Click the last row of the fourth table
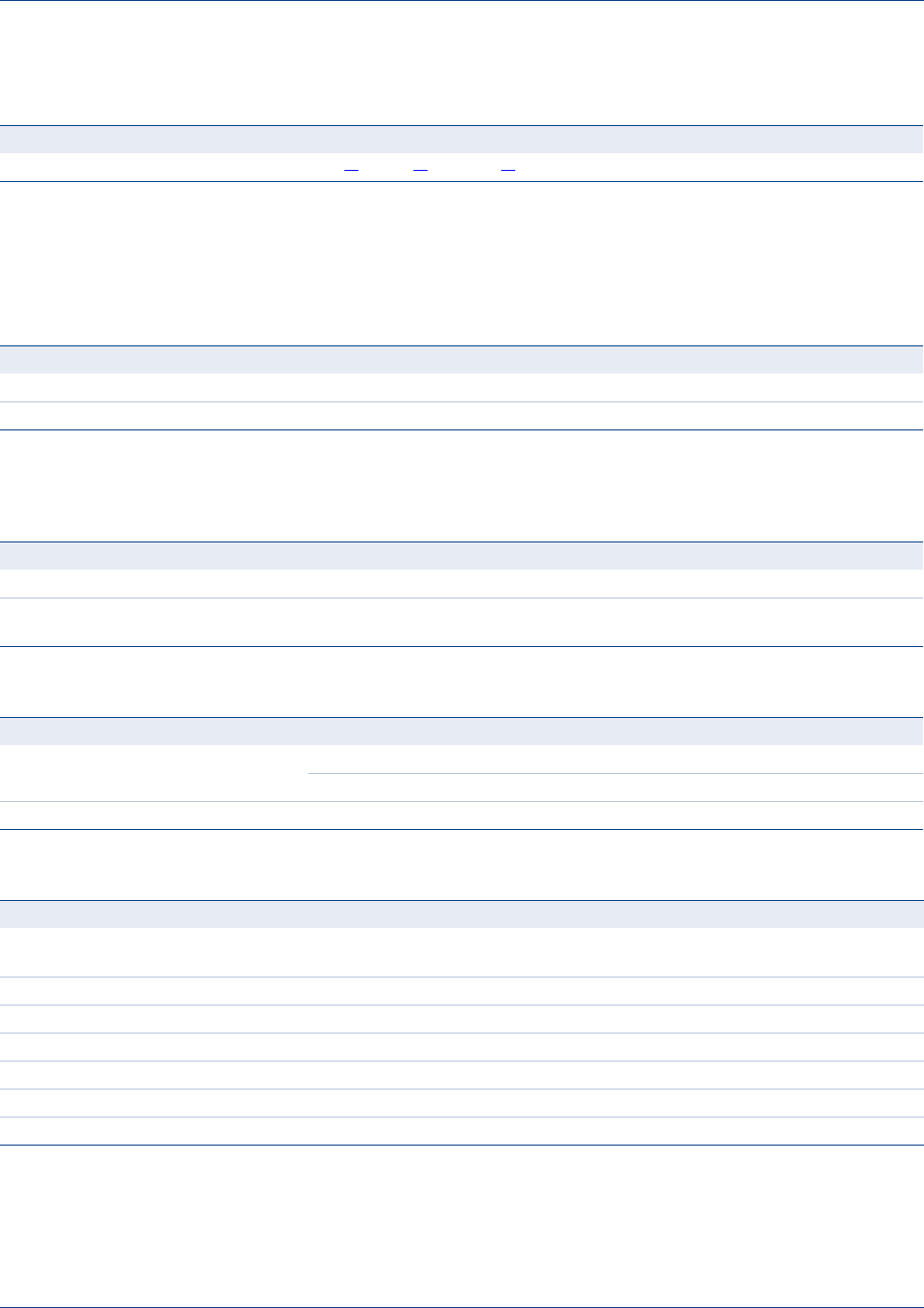The width and height of the screenshot is (924, 1308). coord(462,815)
